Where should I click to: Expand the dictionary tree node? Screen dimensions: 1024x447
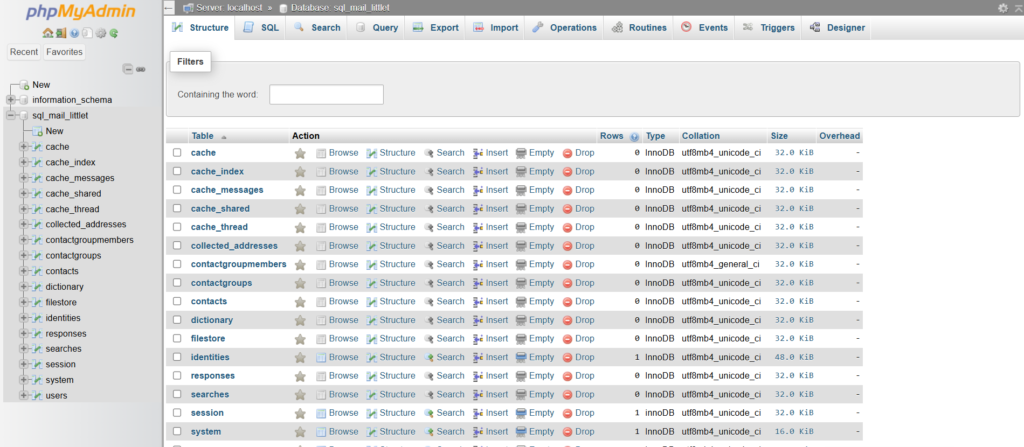(24, 287)
